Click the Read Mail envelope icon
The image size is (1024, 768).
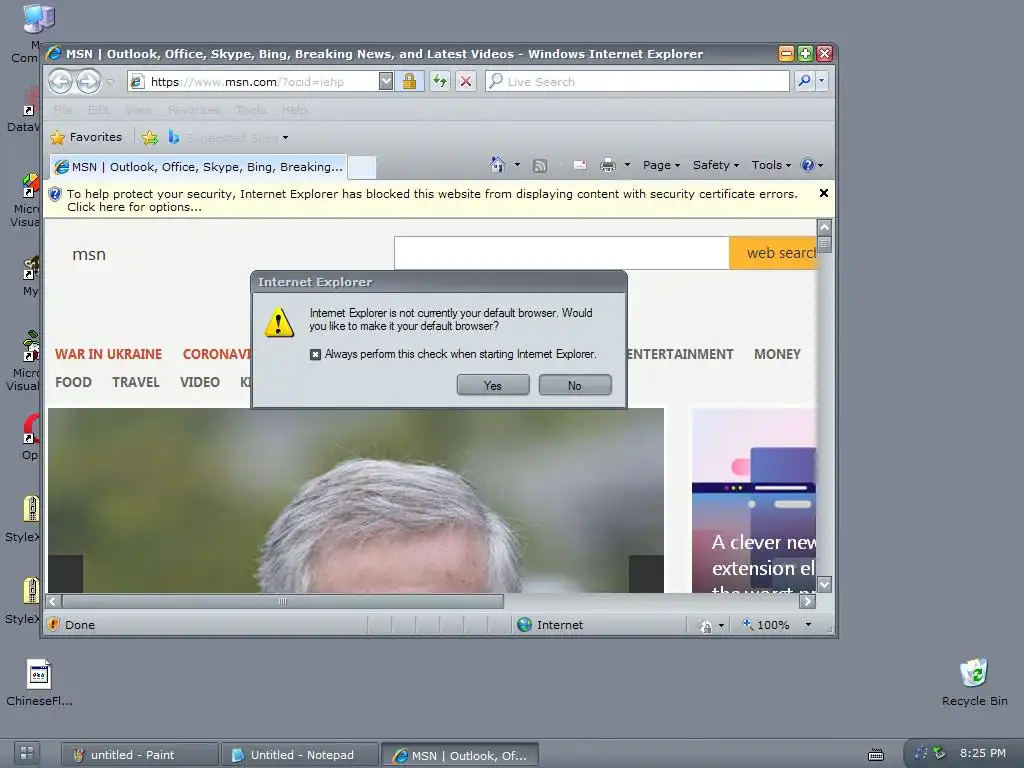(580, 165)
